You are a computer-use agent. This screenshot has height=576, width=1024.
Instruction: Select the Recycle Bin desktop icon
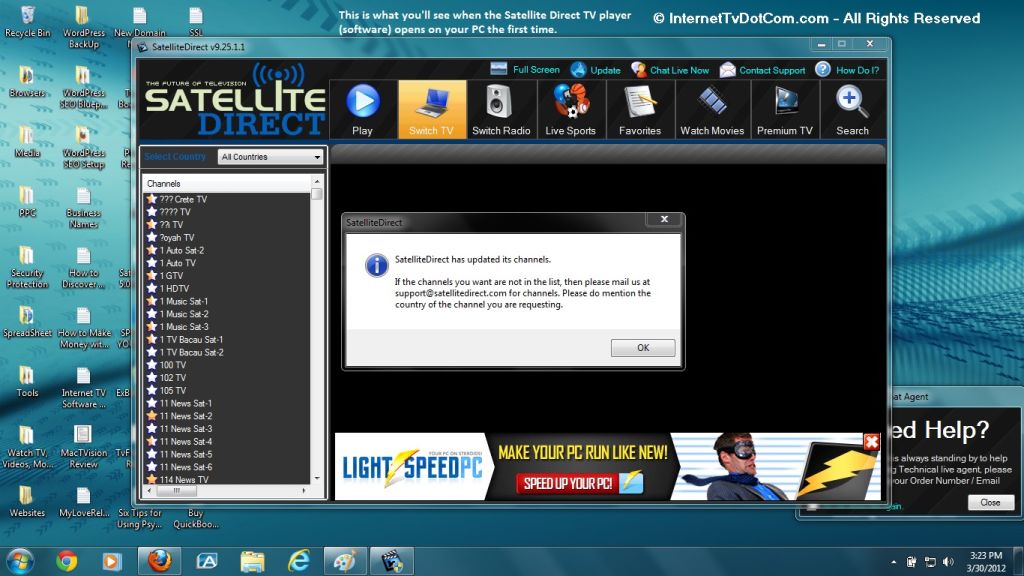tap(27, 22)
